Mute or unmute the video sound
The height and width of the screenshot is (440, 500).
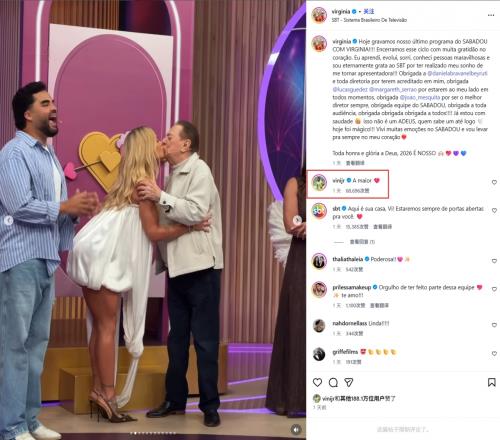[296, 430]
